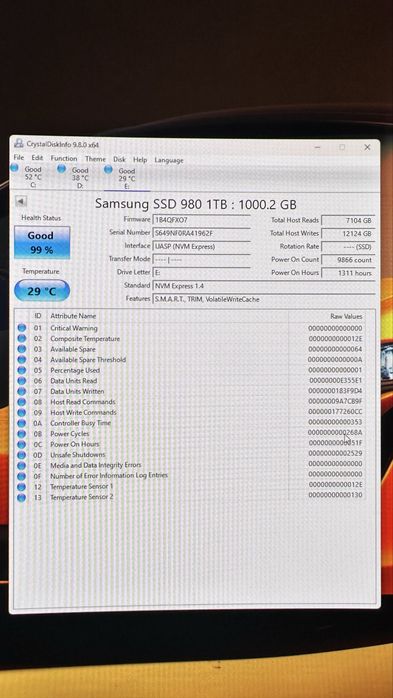
Task: Minimize the CrystalDiskInfo window
Action: coord(317,146)
